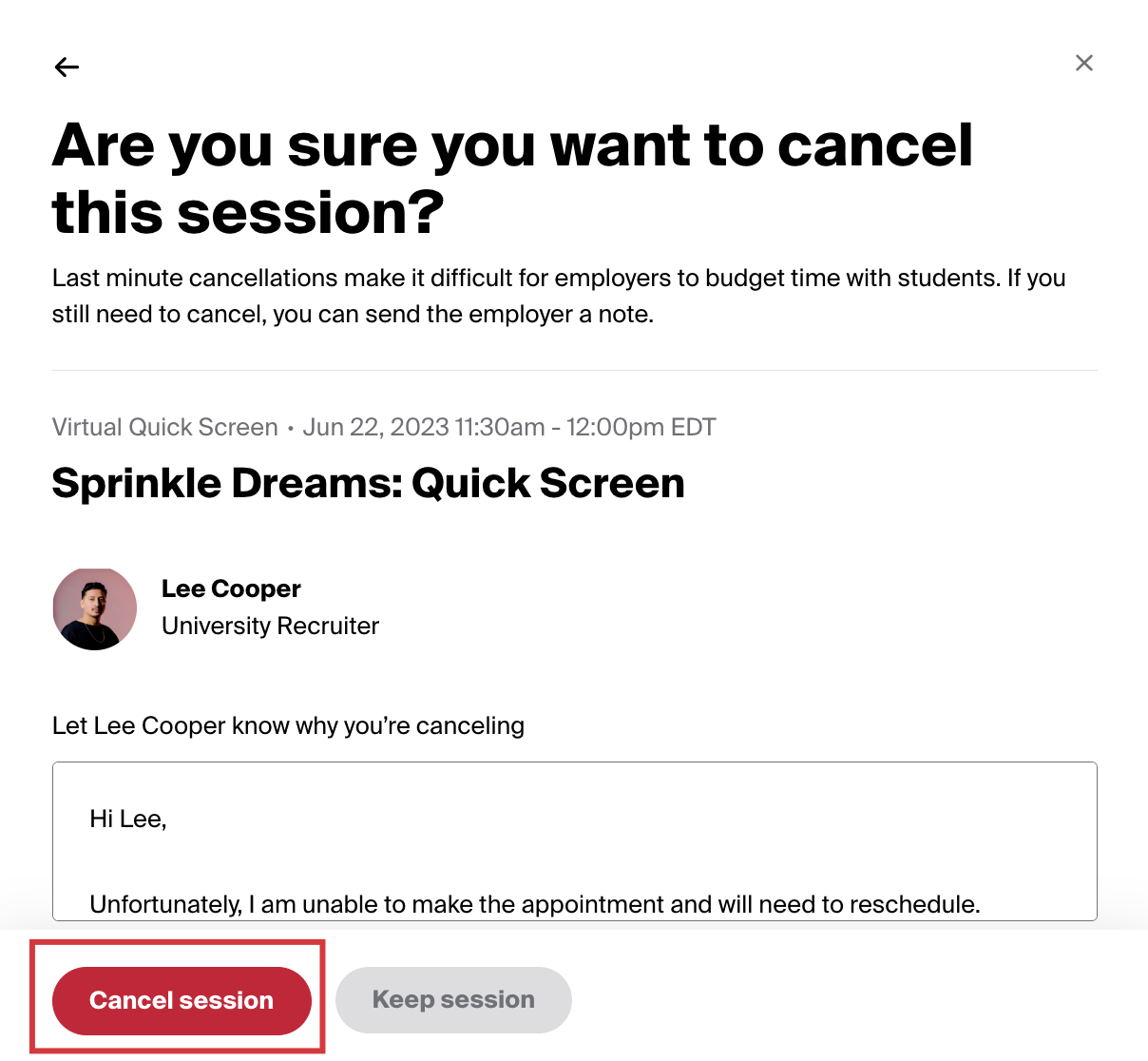
Task: Click the 12:00pm EDT end time
Action: (x=641, y=427)
